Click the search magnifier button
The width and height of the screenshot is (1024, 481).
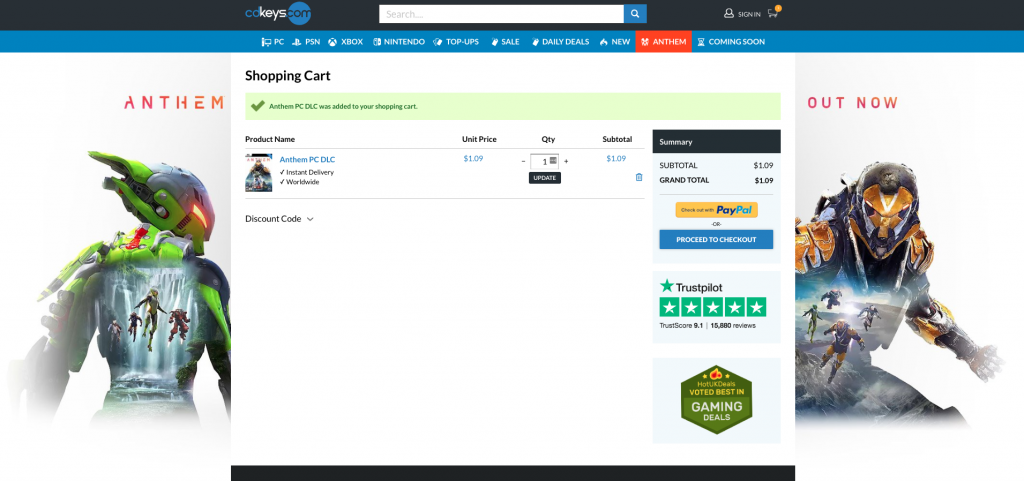pyautogui.click(x=635, y=14)
